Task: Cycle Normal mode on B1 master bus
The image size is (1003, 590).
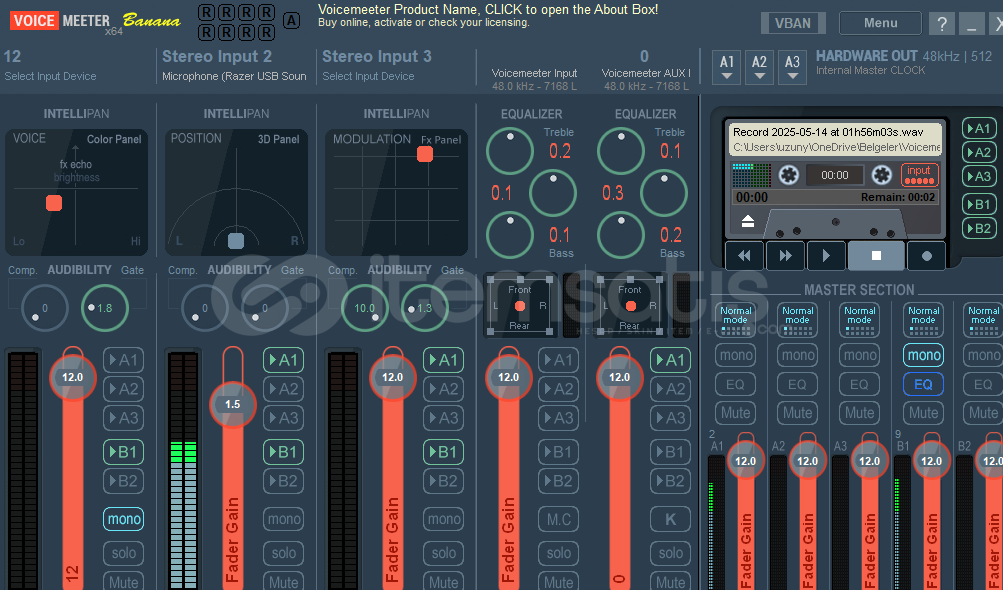Action: pos(924,319)
